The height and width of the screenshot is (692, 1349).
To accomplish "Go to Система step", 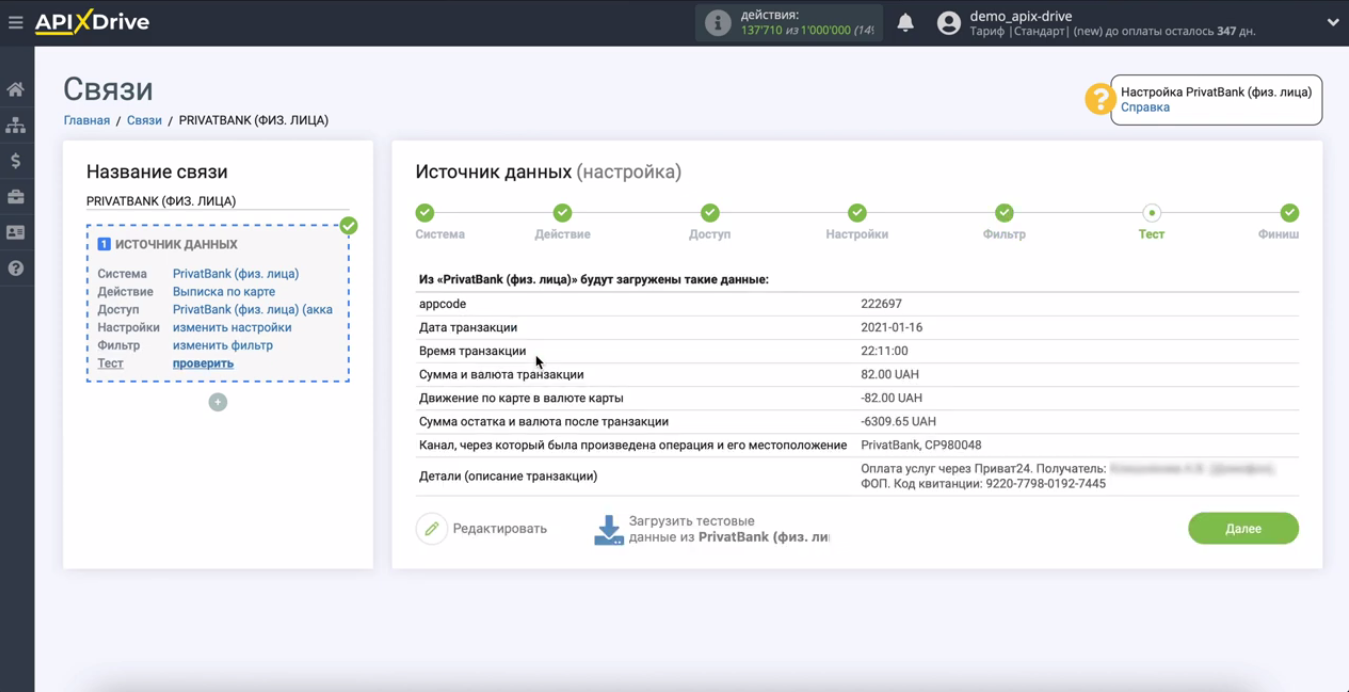I will click(425, 212).
